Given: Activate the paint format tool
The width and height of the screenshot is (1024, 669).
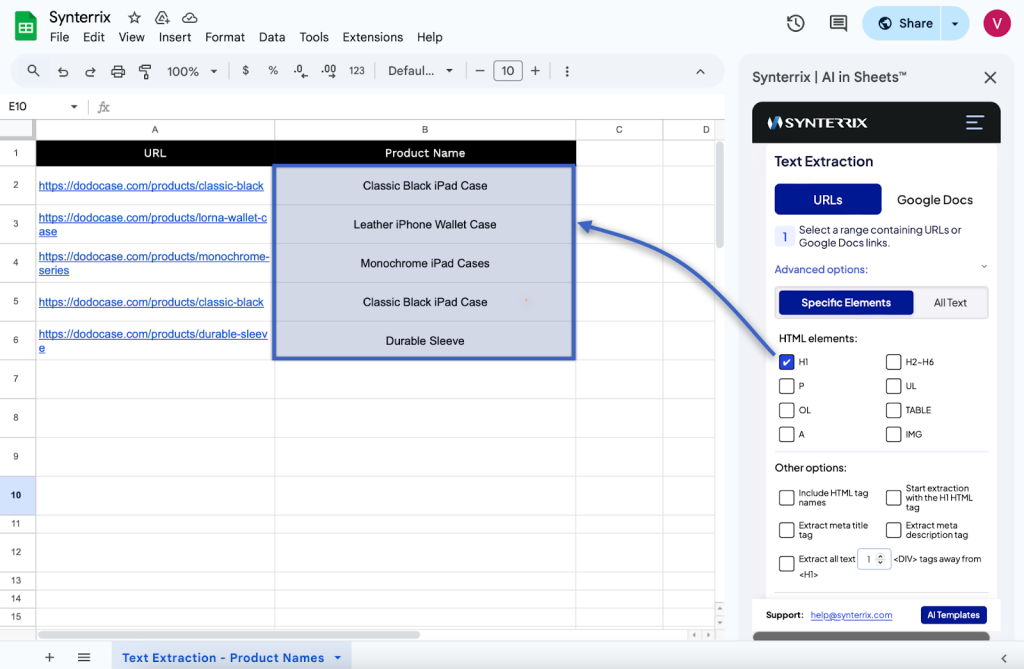Looking at the screenshot, I should click(145, 71).
